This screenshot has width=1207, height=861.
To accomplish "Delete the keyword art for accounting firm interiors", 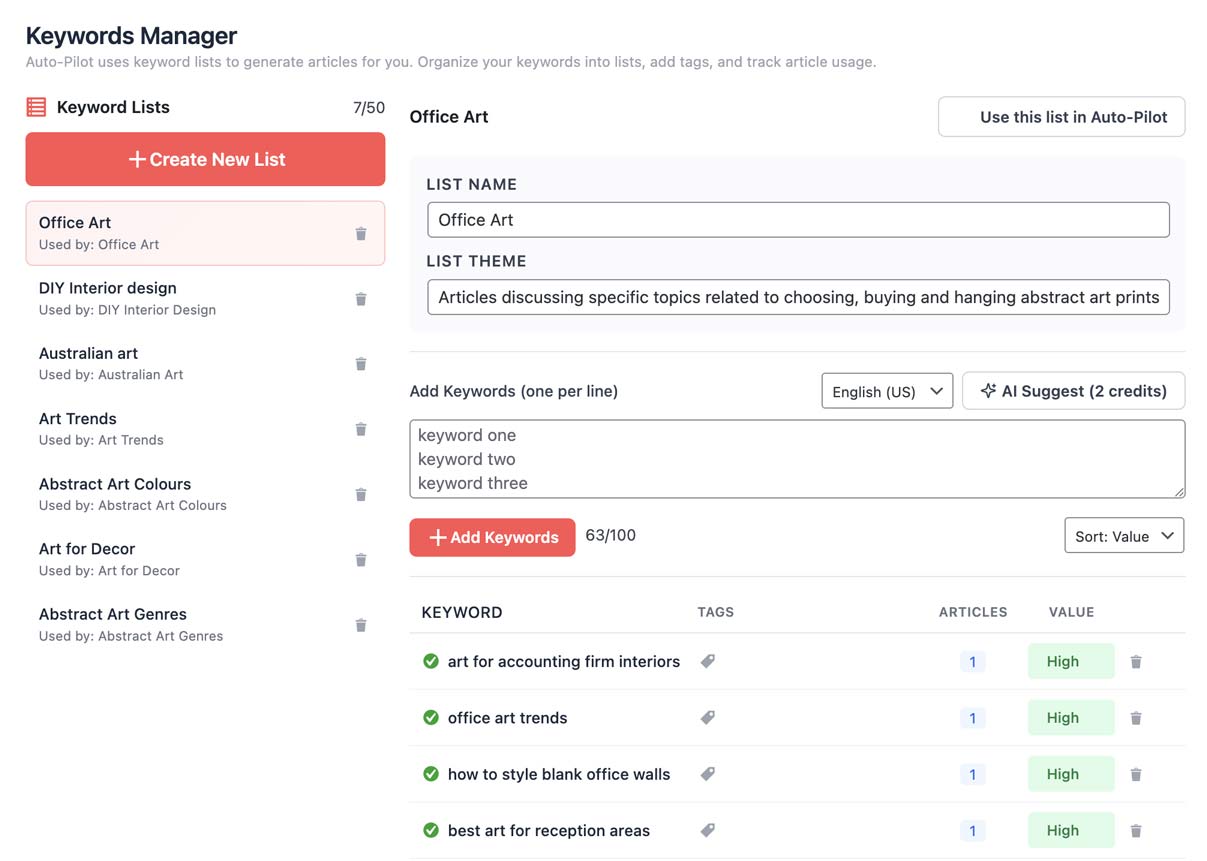I will pos(1136,661).
